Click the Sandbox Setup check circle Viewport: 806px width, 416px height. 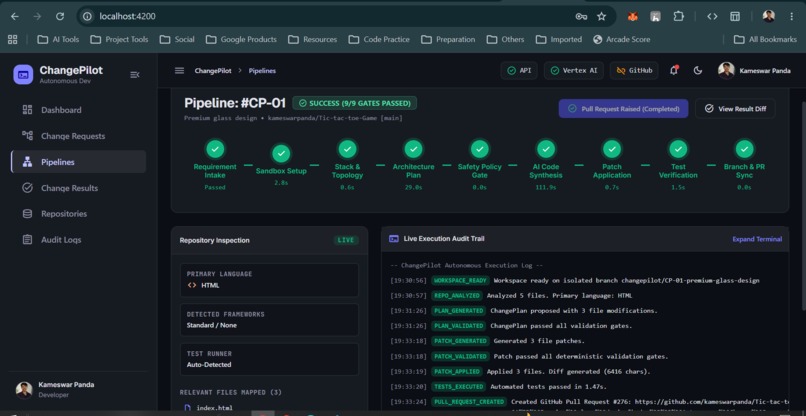pyautogui.click(x=281, y=153)
